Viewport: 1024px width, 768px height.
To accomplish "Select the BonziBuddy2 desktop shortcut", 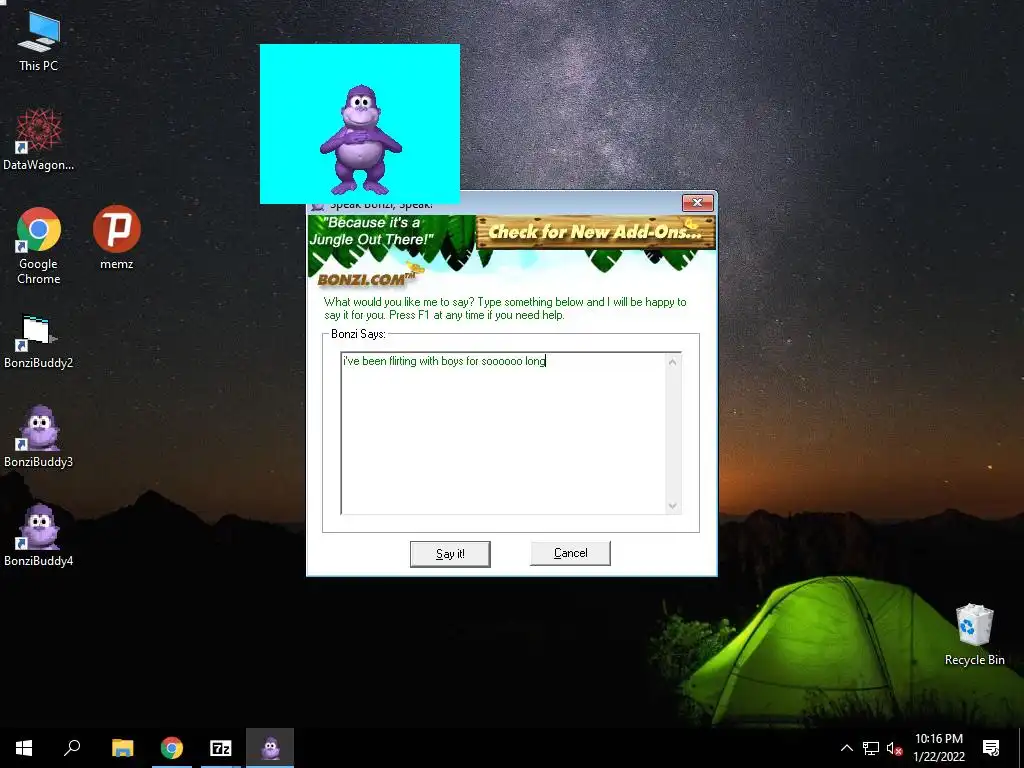I will coord(39,342).
